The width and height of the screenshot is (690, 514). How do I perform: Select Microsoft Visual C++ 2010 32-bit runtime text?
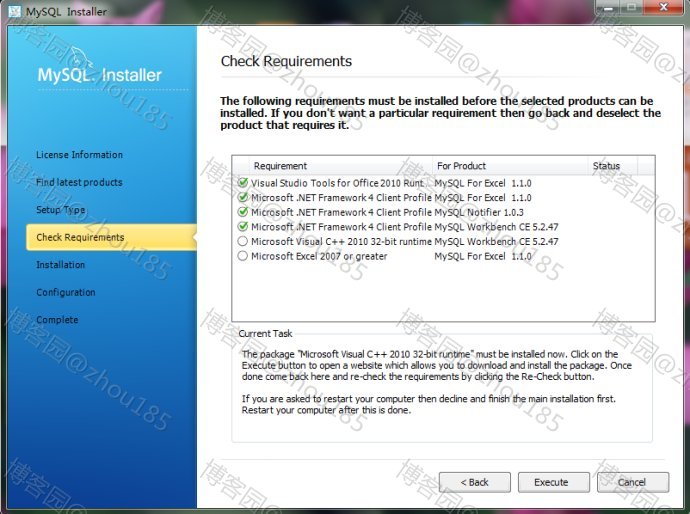pos(341,242)
